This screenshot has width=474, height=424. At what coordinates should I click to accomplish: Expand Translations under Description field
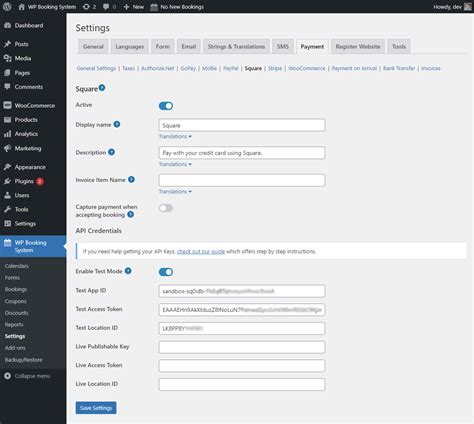click(x=175, y=164)
